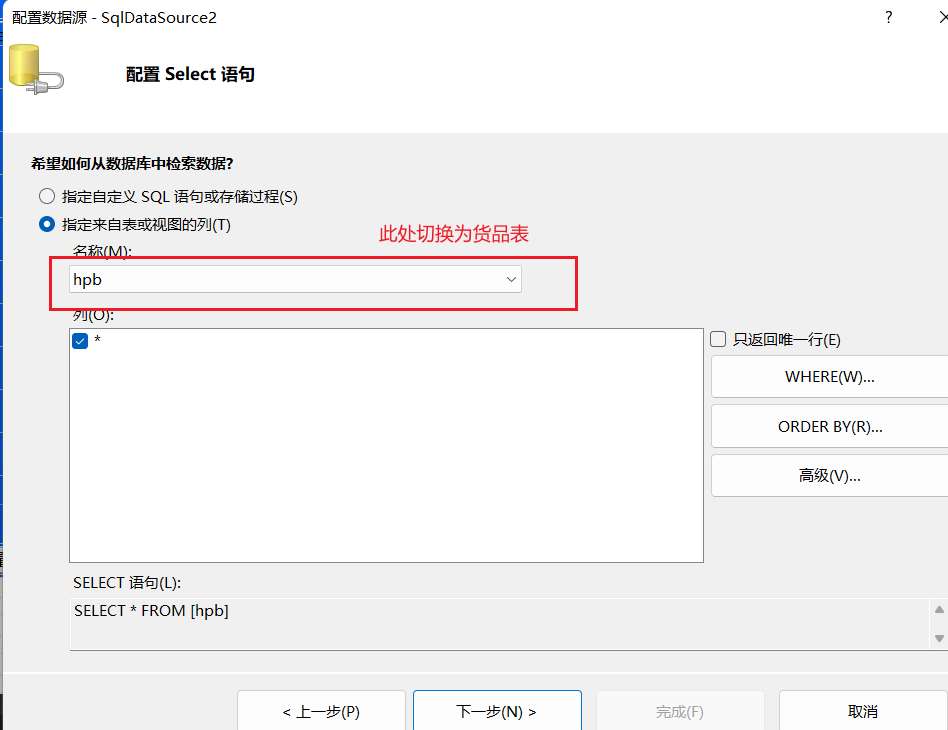Click SELECT statement scrollbar up arrow
This screenshot has width=948, height=730.
click(939, 610)
